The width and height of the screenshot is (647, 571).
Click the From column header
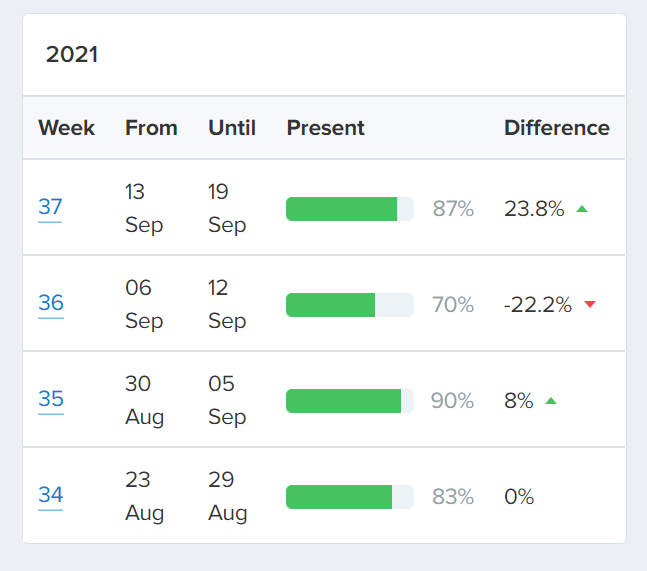point(151,128)
